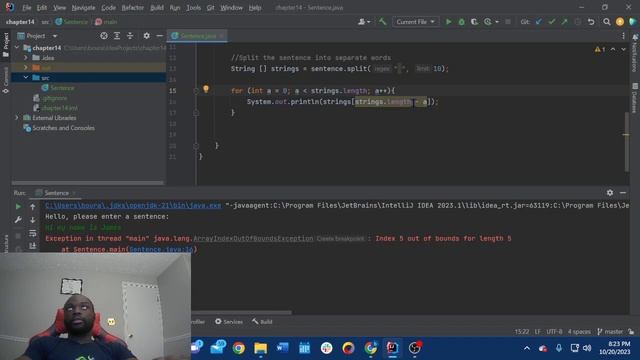
Task: Open Run panel gear settings
Action: (x=610, y=193)
